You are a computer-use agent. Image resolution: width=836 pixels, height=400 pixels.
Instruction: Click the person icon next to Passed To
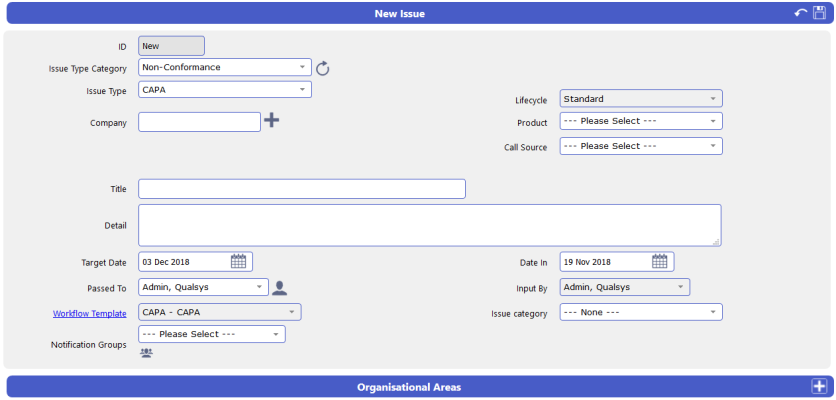click(279, 288)
